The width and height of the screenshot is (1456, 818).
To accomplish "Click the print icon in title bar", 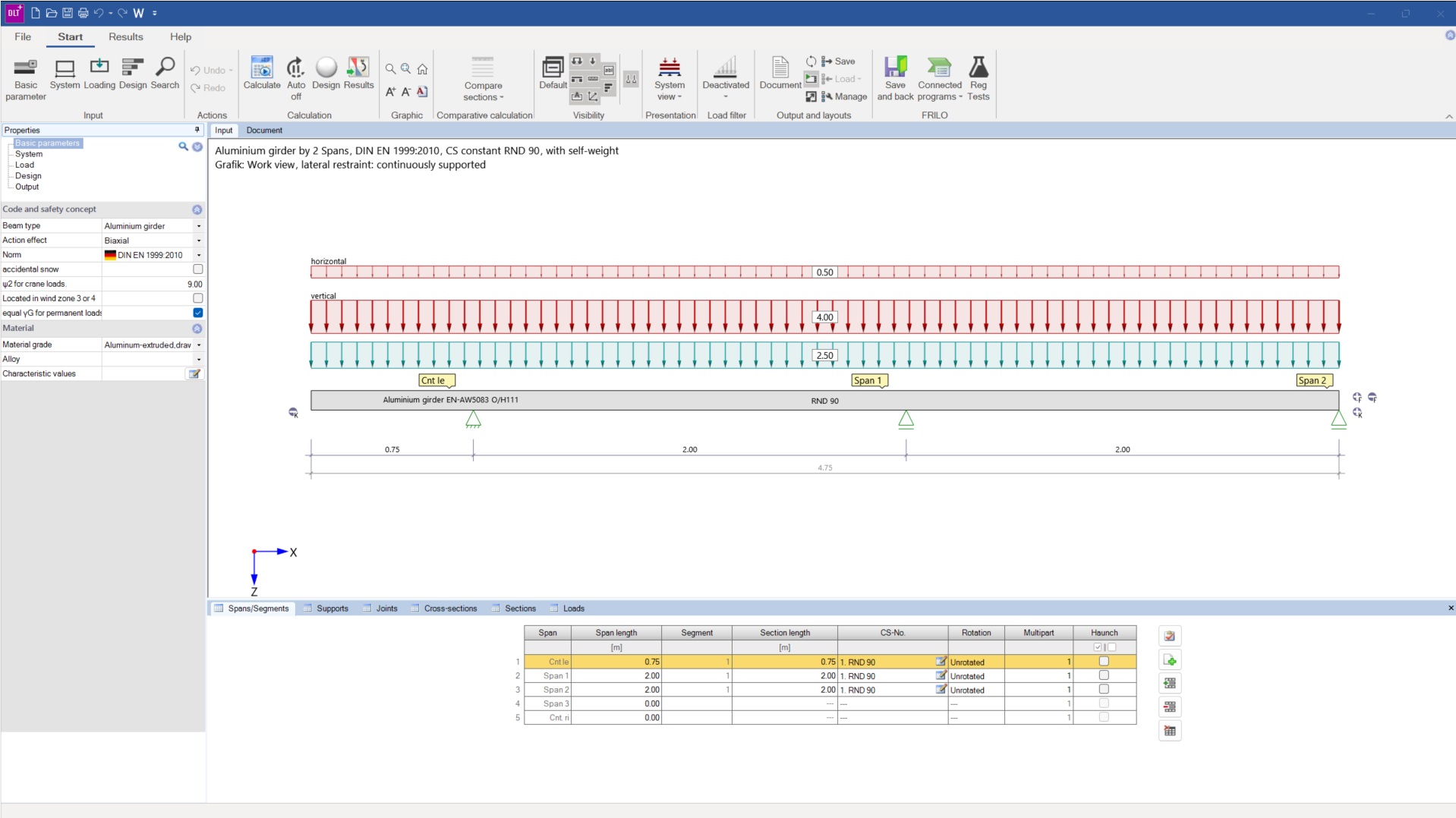I will [83, 13].
